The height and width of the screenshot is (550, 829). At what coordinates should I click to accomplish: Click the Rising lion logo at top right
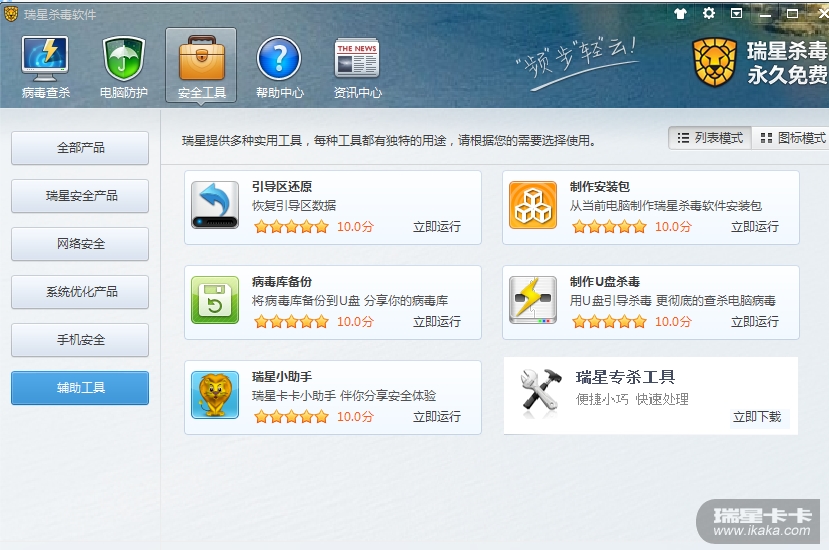coord(715,62)
